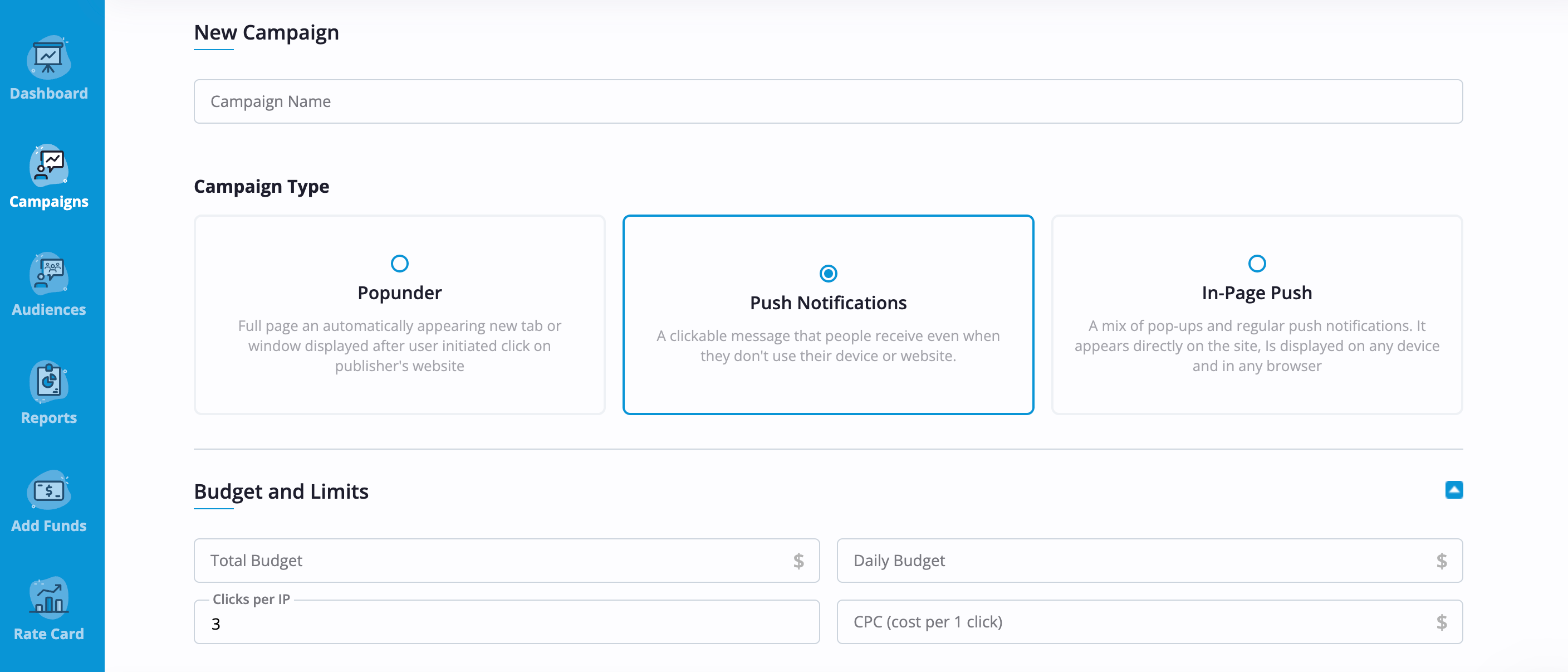
Task: Click the Reports menu label
Action: [48, 417]
